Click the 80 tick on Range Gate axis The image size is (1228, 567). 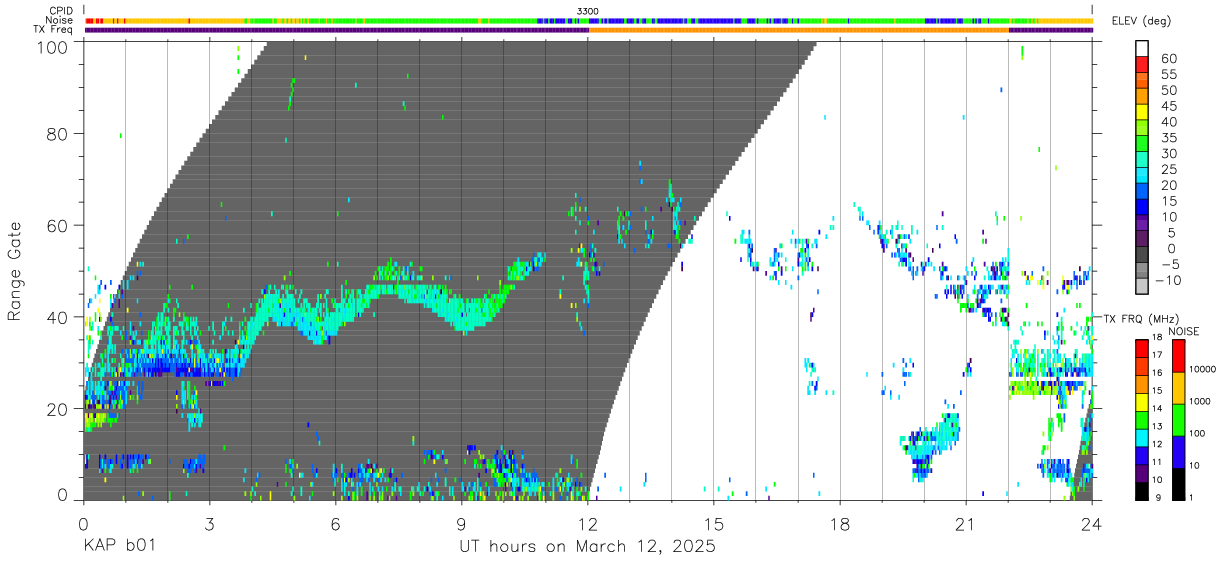[56, 134]
